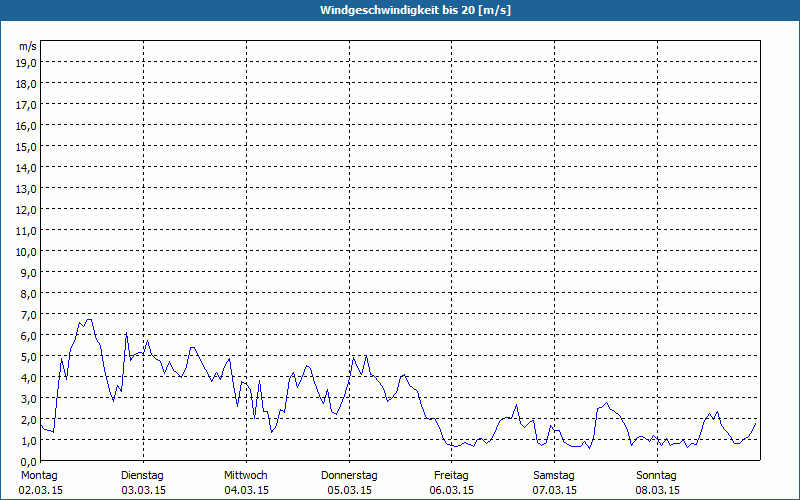Click the 'Sonntag' day label
The height and width of the screenshot is (500, 800).
[656, 476]
